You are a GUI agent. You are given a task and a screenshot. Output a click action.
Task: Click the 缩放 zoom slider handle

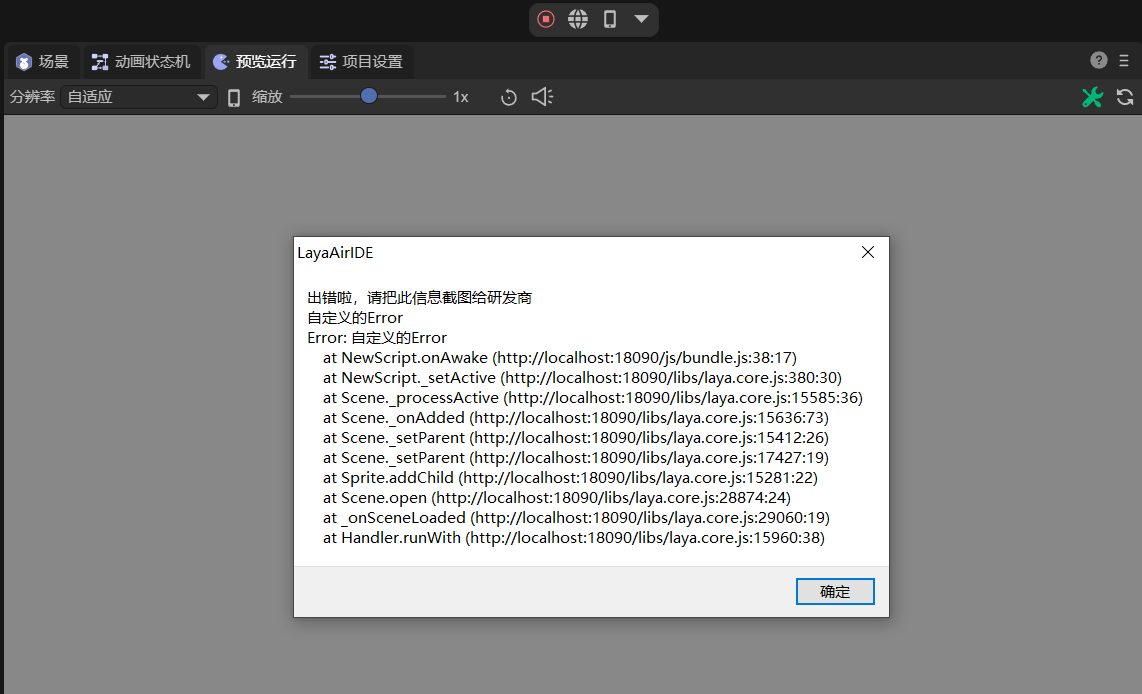click(x=369, y=96)
